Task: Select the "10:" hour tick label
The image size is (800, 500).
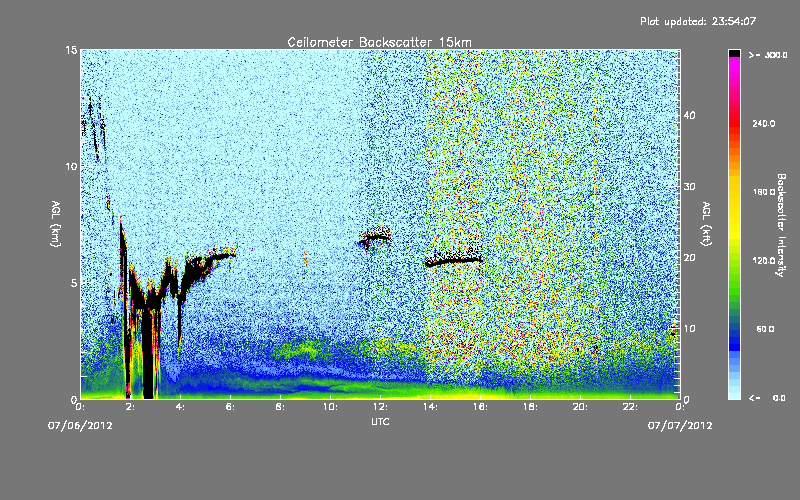Action: (x=330, y=407)
